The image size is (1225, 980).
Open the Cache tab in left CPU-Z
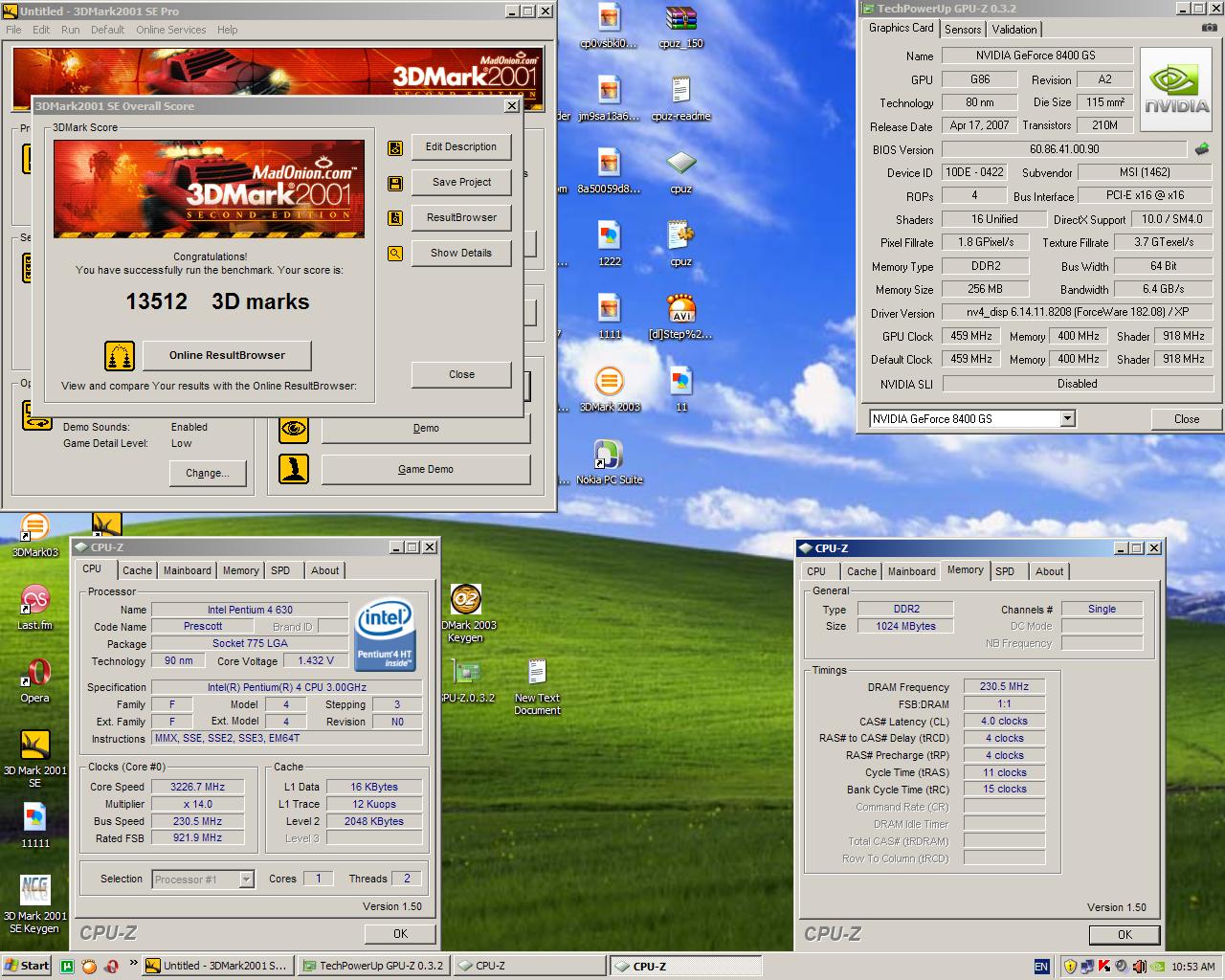tap(137, 570)
